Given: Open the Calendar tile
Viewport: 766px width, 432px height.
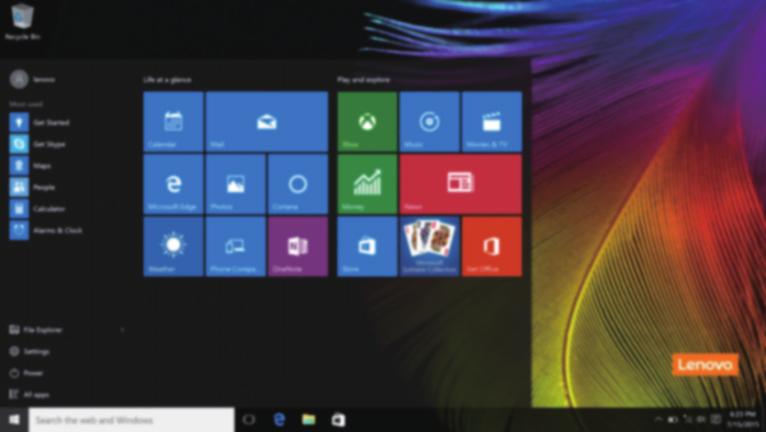Looking at the screenshot, I should (173, 122).
